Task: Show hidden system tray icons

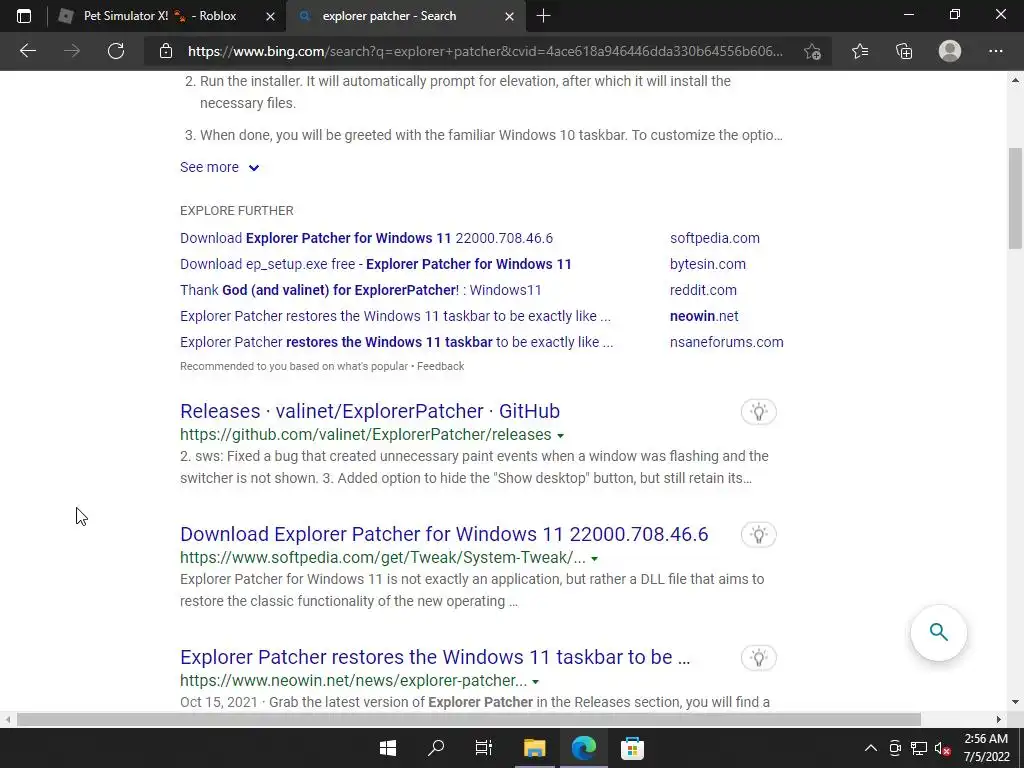Action: click(871, 748)
